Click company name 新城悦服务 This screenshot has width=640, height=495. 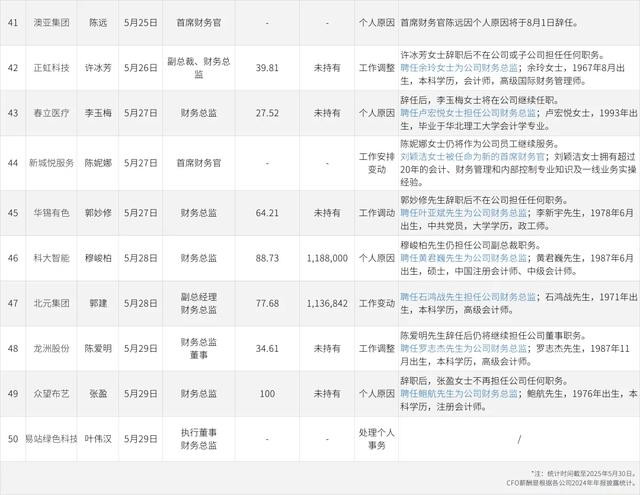51,163
